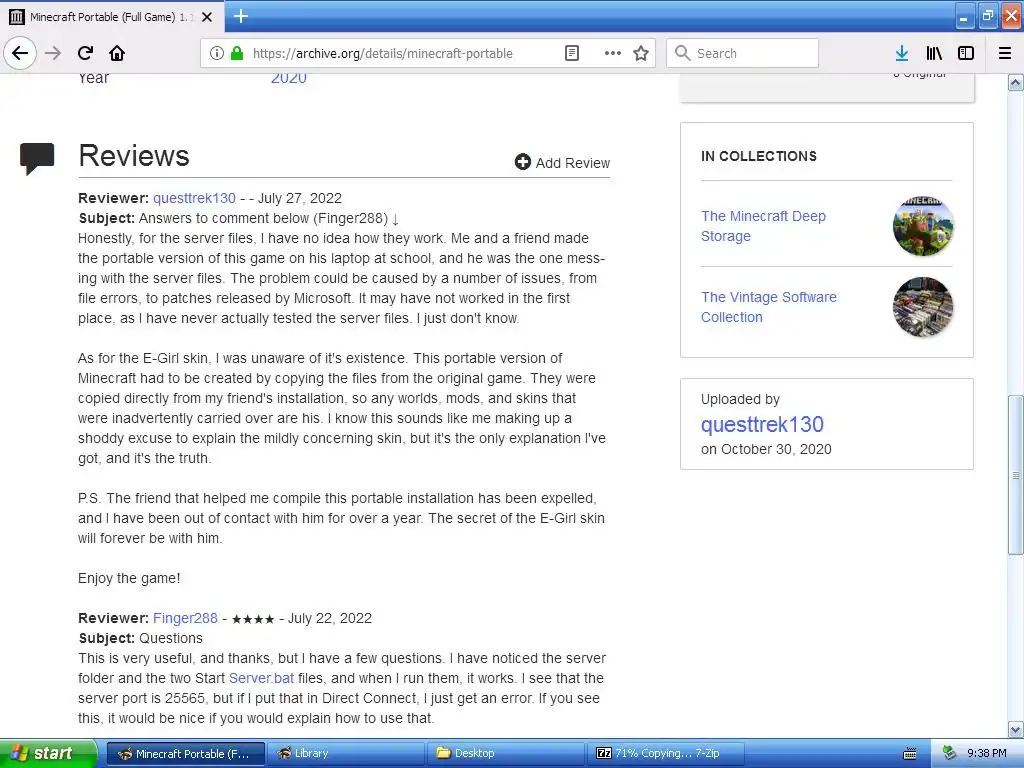Viewport: 1024px width, 768px height.
Task: Show site information icon in address bar
Action: pyautogui.click(x=217, y=53)
